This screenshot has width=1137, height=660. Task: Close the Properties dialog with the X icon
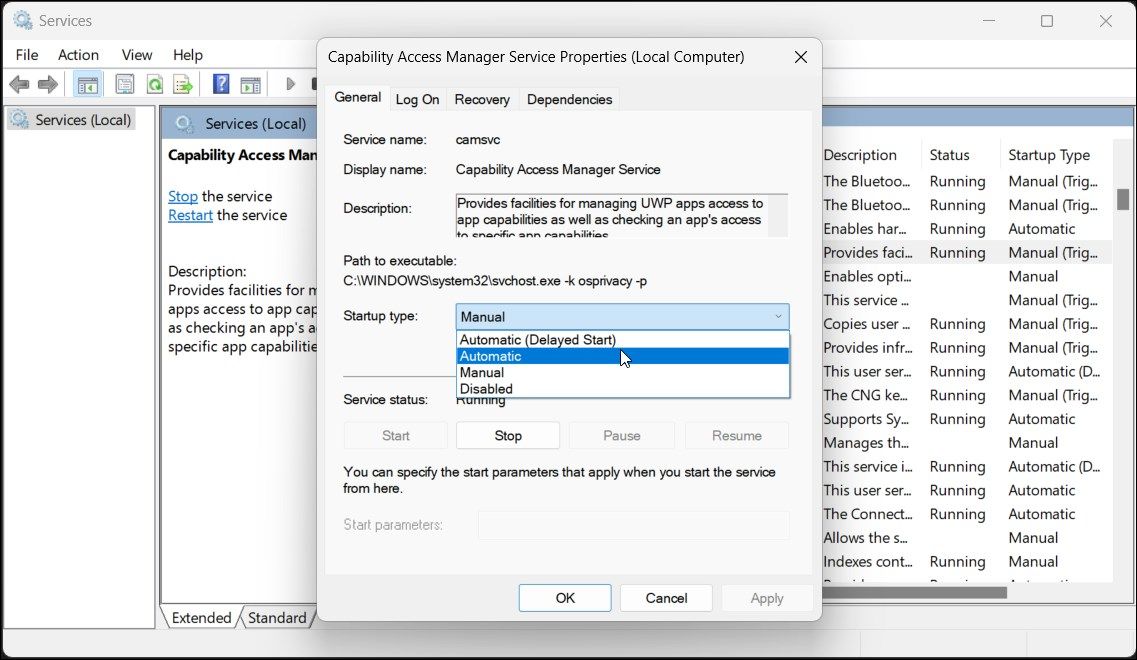tap(801, 57)
